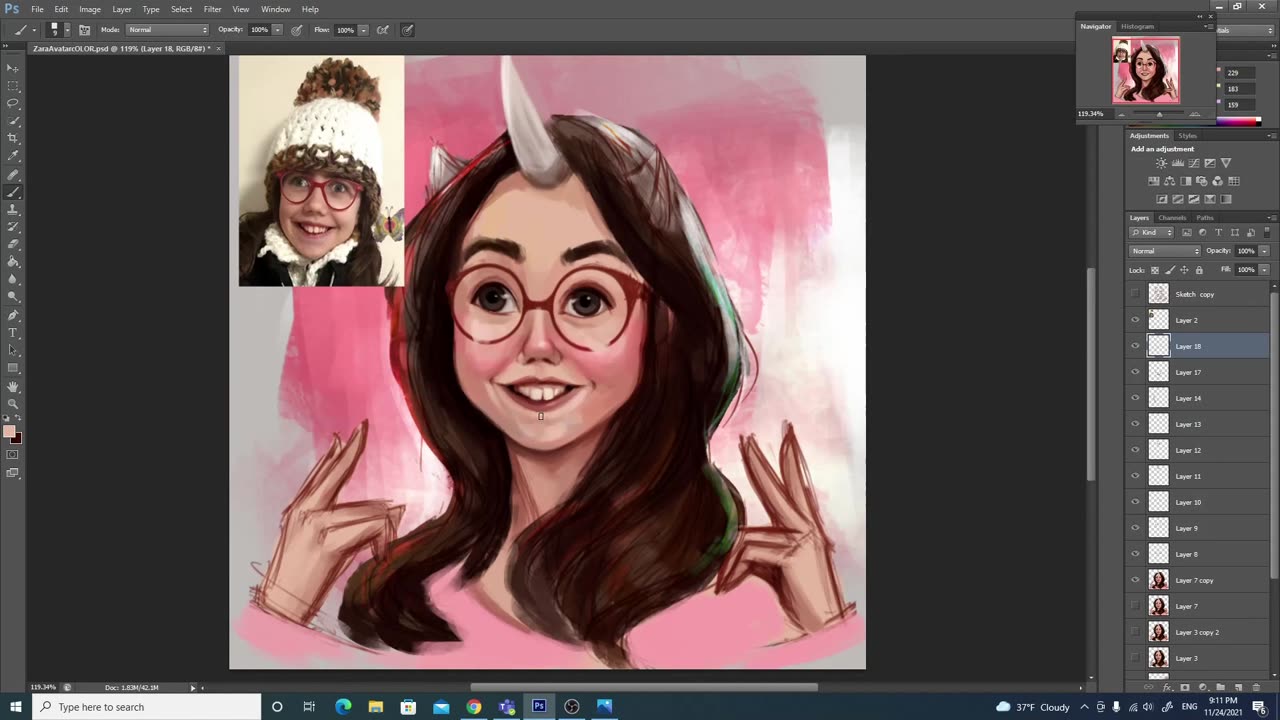Select the Eyedropper tool
The image size is (1280, 720).
(x=13, y=156)
